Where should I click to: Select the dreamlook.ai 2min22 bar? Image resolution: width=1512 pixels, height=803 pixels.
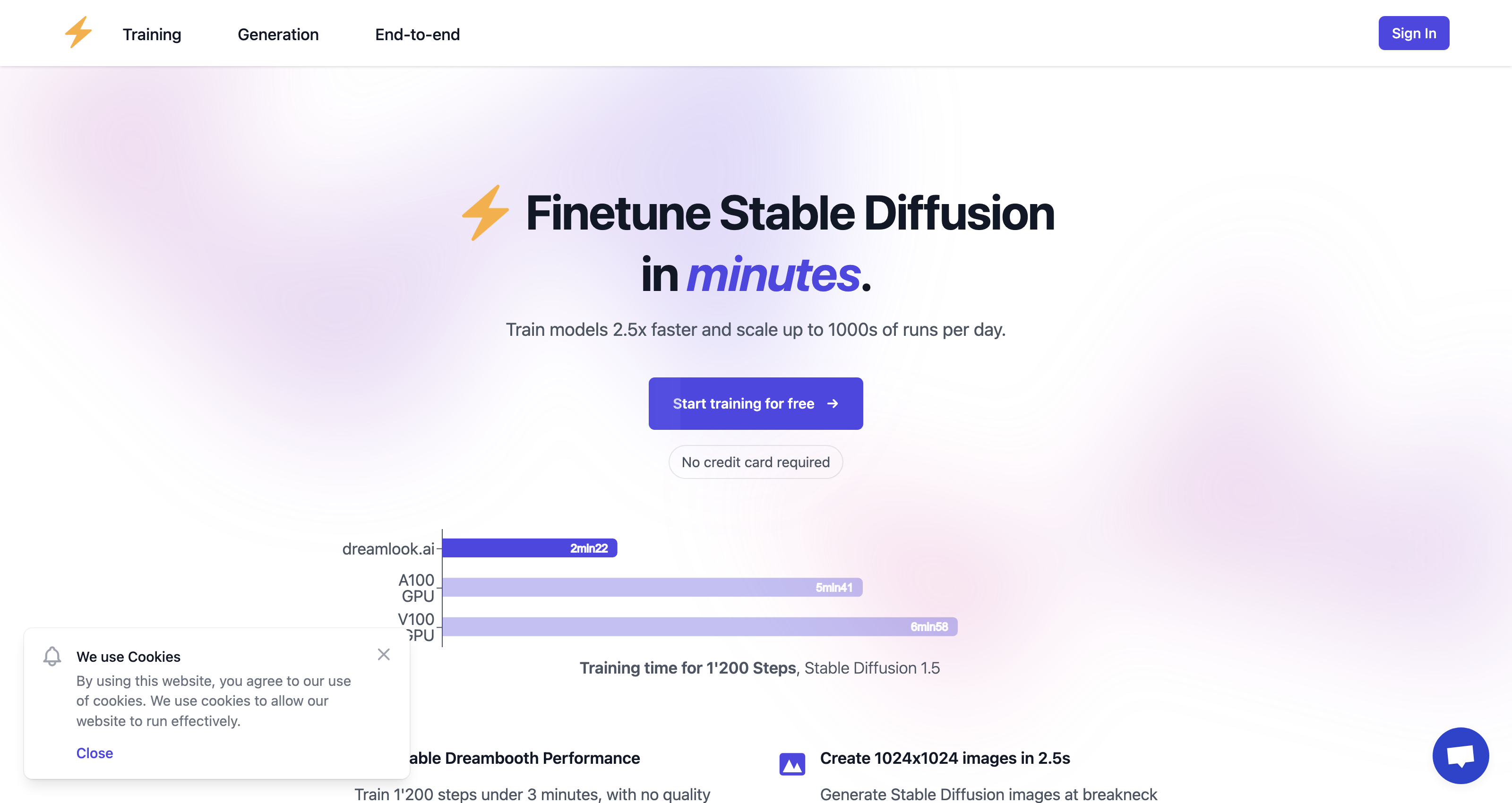(529, 547)
